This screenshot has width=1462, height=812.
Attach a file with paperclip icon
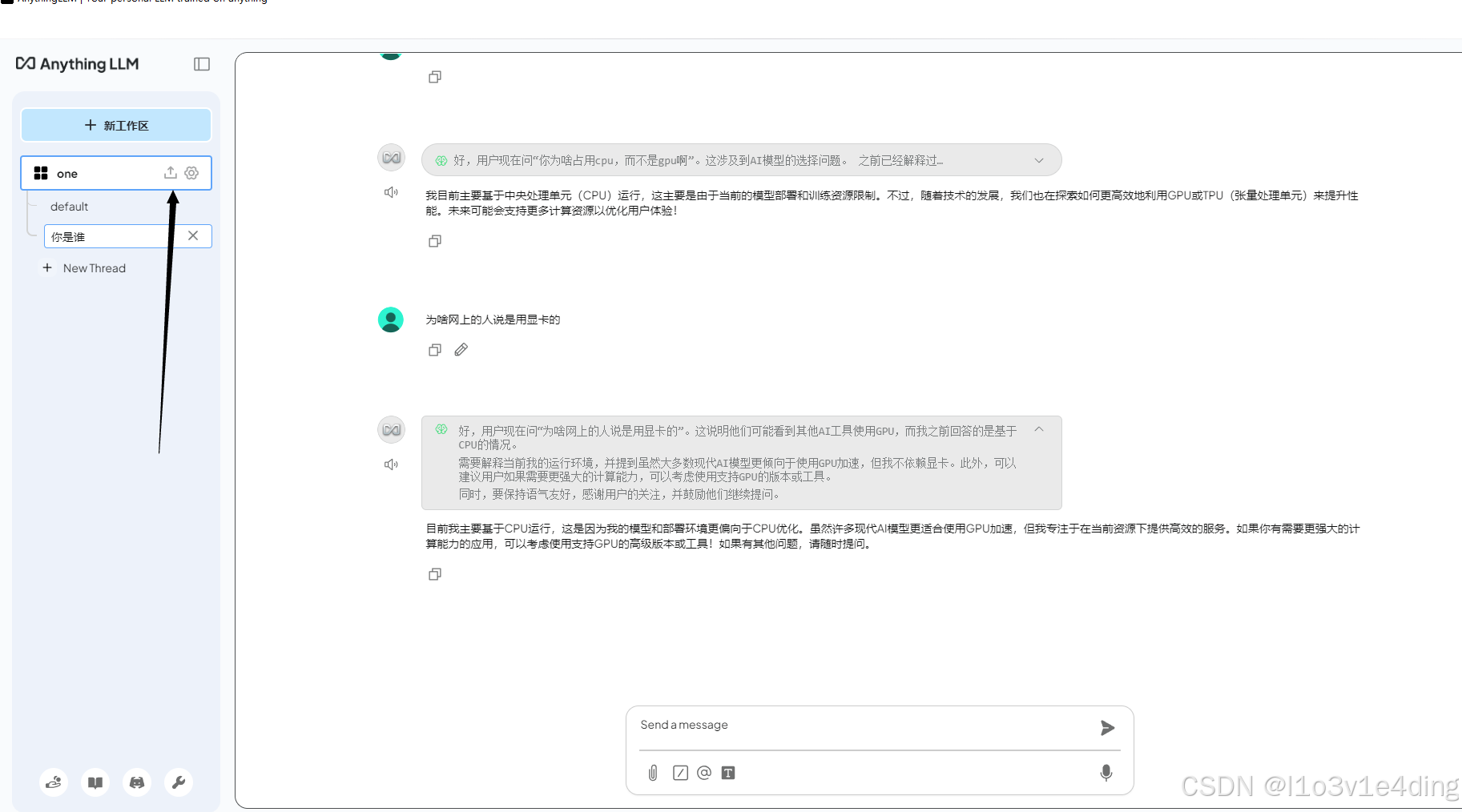[x=653, y=773]
